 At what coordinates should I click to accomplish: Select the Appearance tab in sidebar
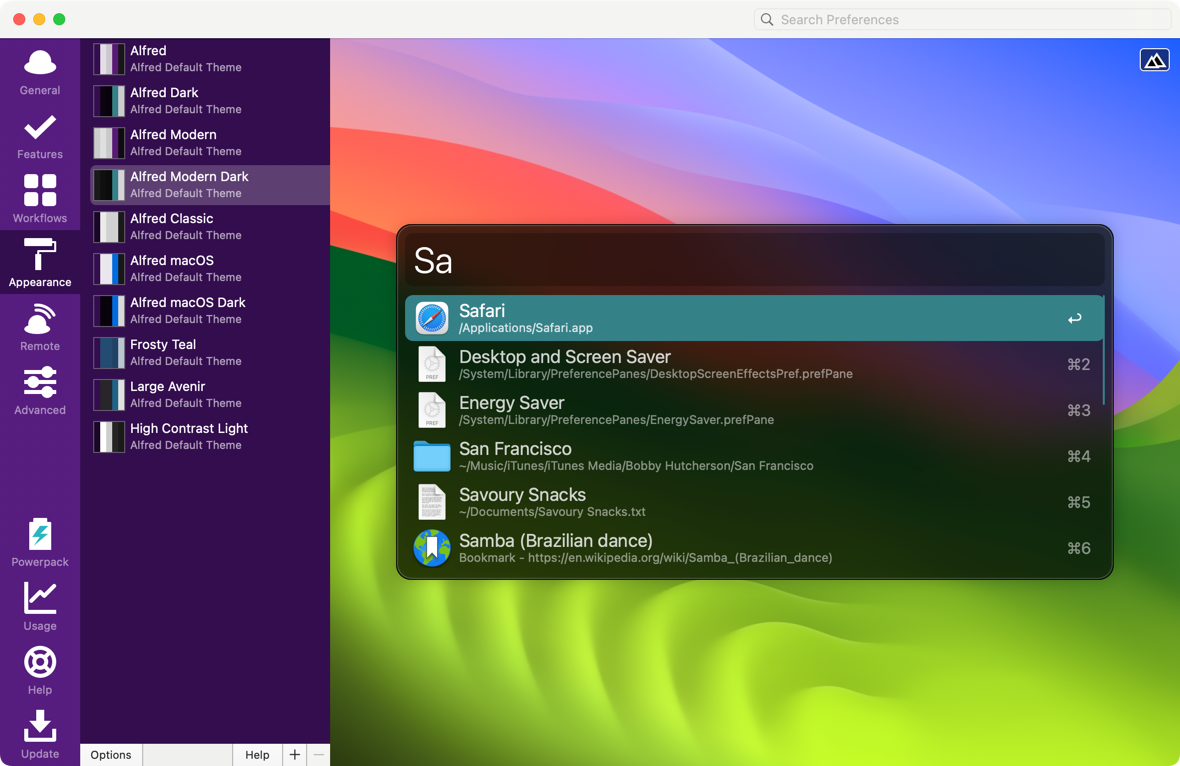[x=40, y=263]
